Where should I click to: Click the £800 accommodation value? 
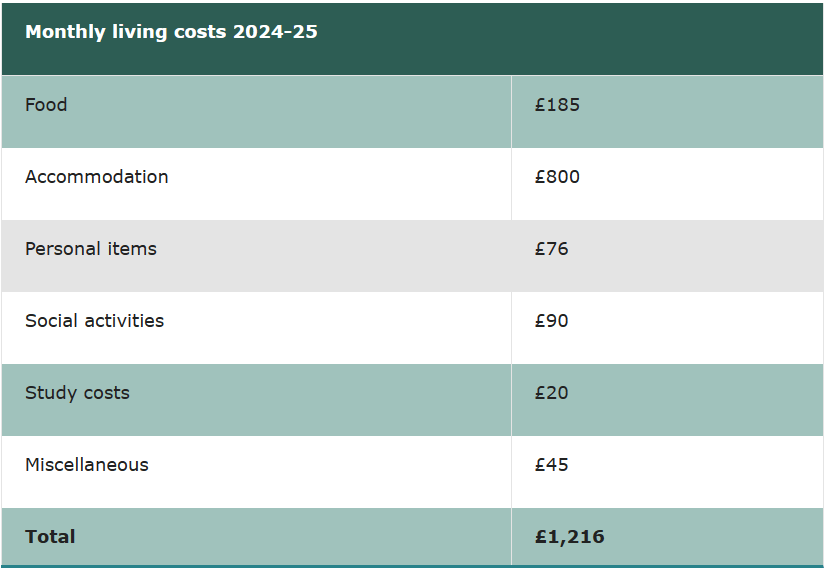pos(557,177)
